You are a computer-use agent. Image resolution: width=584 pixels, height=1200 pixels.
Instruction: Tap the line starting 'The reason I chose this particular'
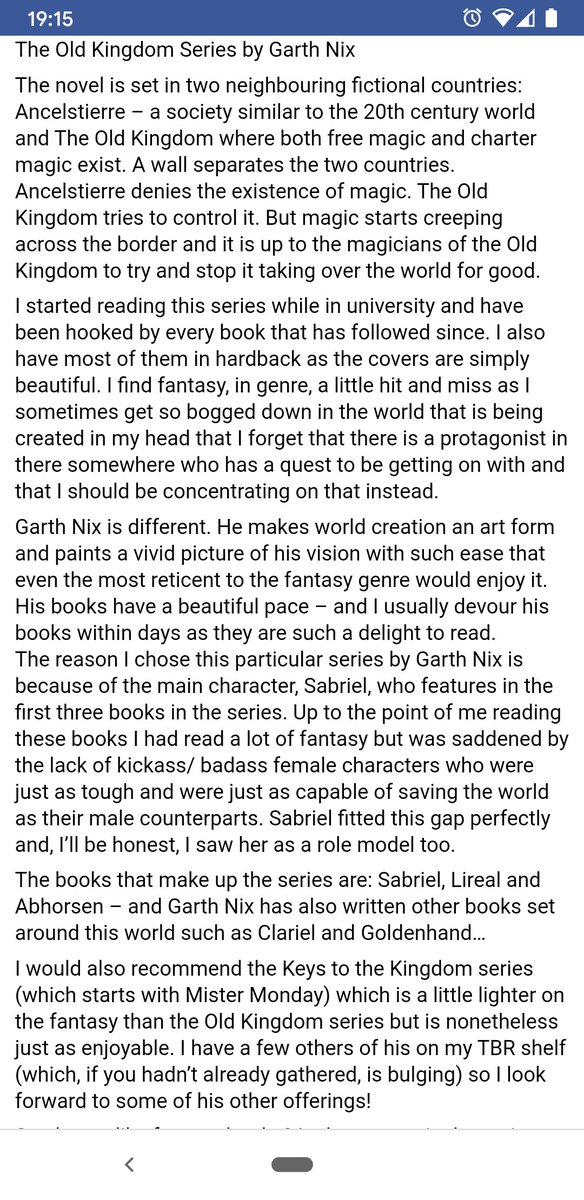(269, 659)
